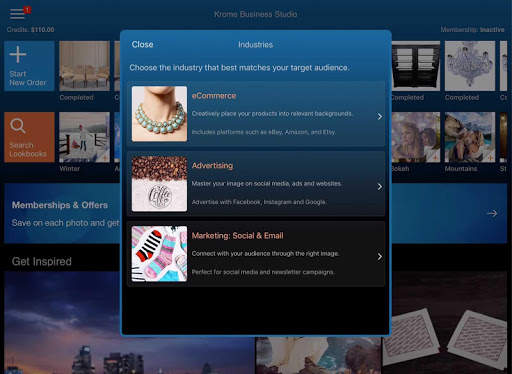Click 'Advertise with Facebook, Instagram' text
Image resolution: width=512 pixels, height=374 pixels.
[x=259, y=202]
